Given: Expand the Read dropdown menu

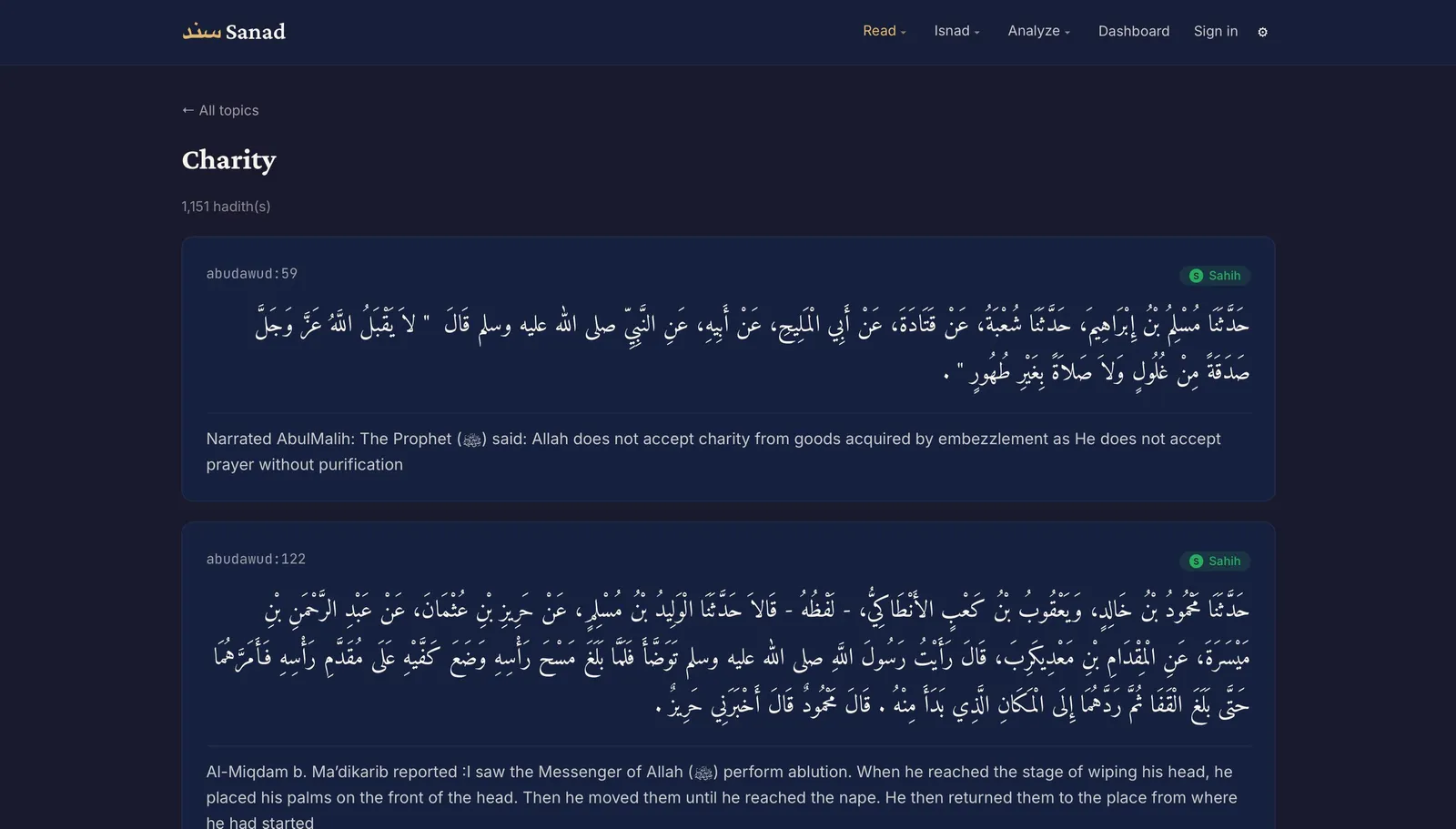Looking at the screenshot, I should [885, 31].
